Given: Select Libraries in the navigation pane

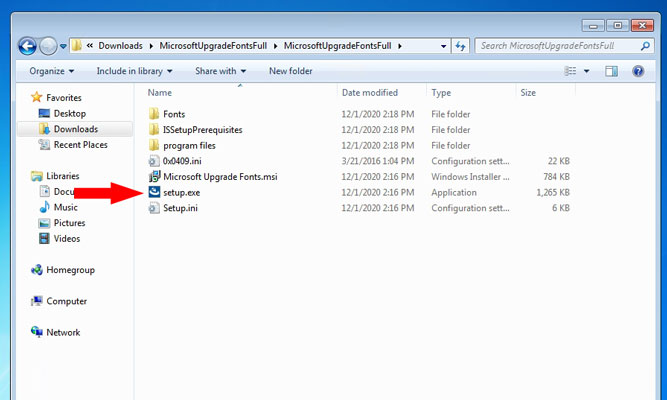Looking at the screenshot, I should pos(63,176).
